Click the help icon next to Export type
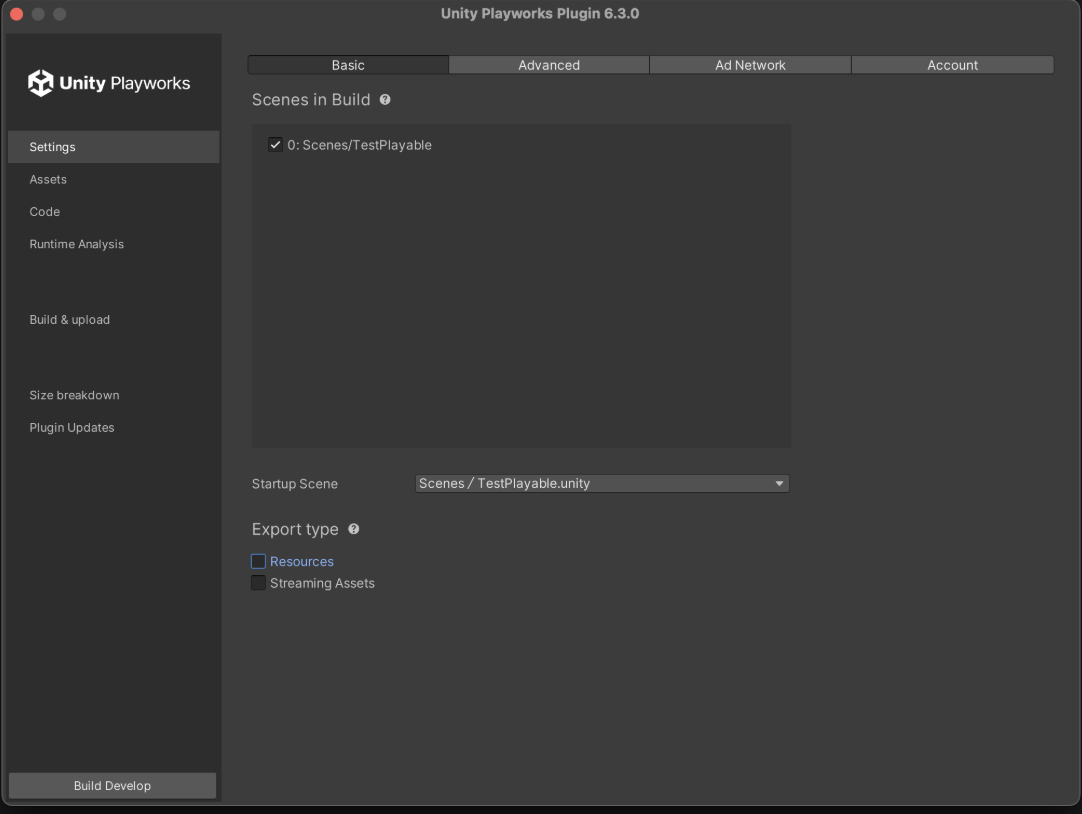The height and width of the screenshot is (814, 1082). point(353,529)
